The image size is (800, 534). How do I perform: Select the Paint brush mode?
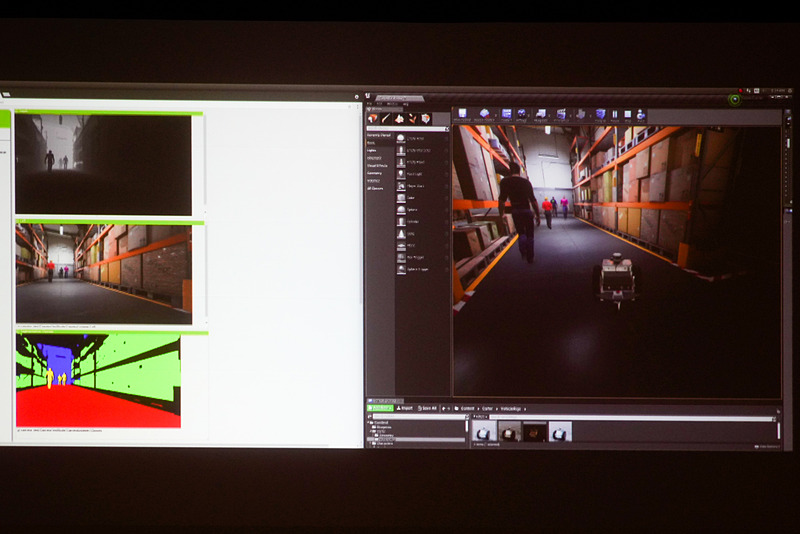386,118
